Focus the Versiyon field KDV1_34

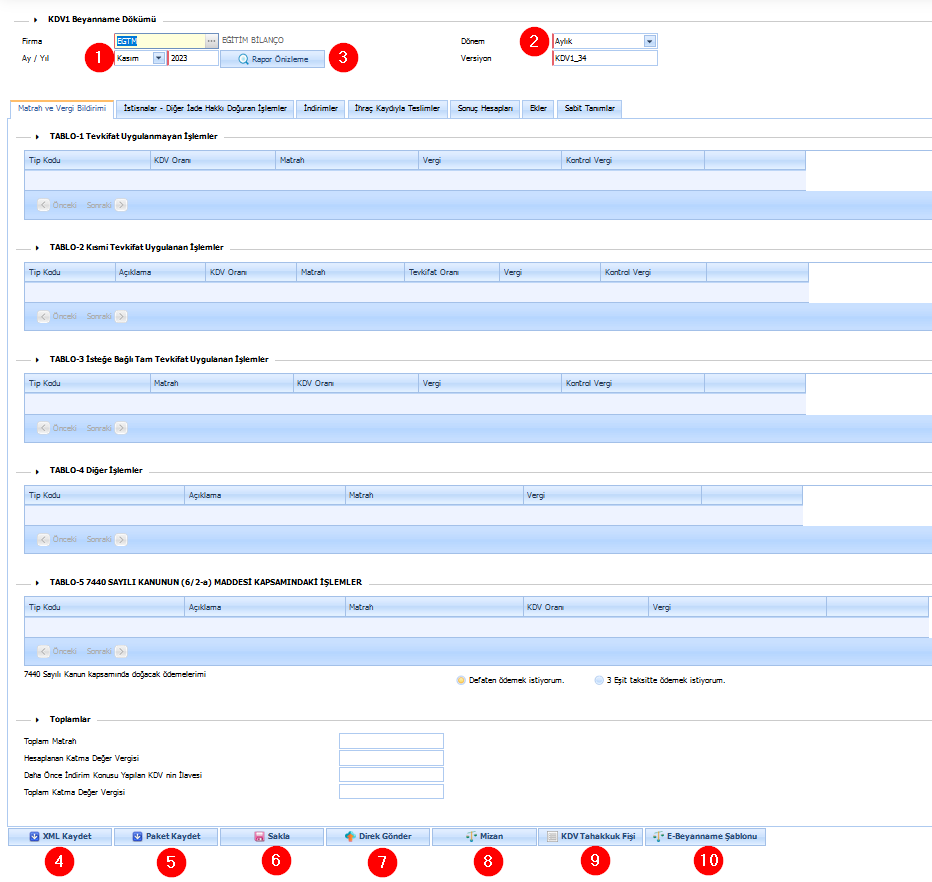click(604, 58)
